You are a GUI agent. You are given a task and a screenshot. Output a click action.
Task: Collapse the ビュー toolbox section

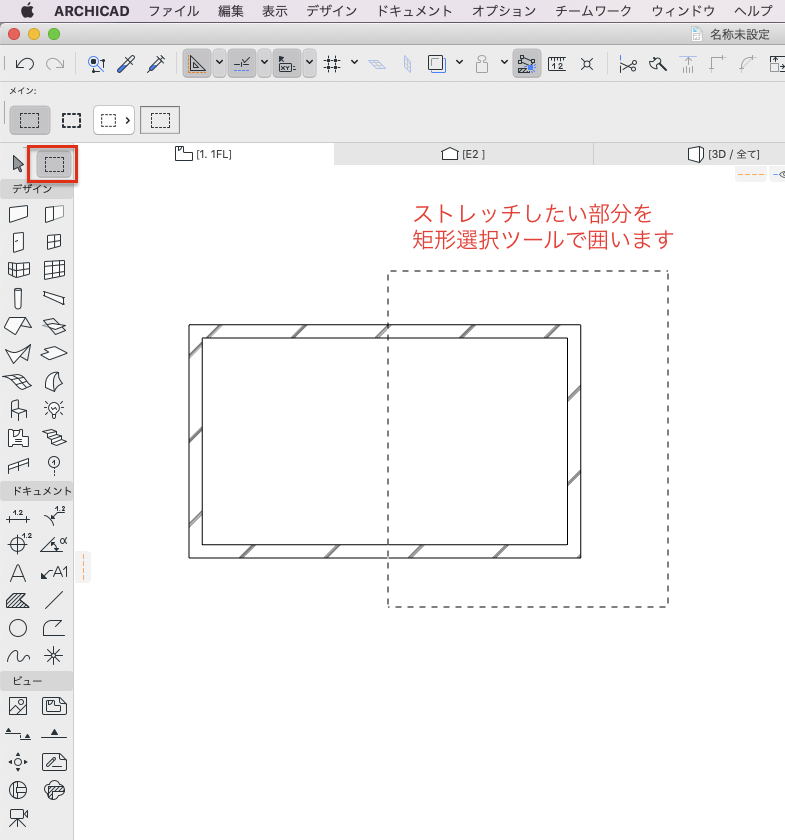click(36, 681)
